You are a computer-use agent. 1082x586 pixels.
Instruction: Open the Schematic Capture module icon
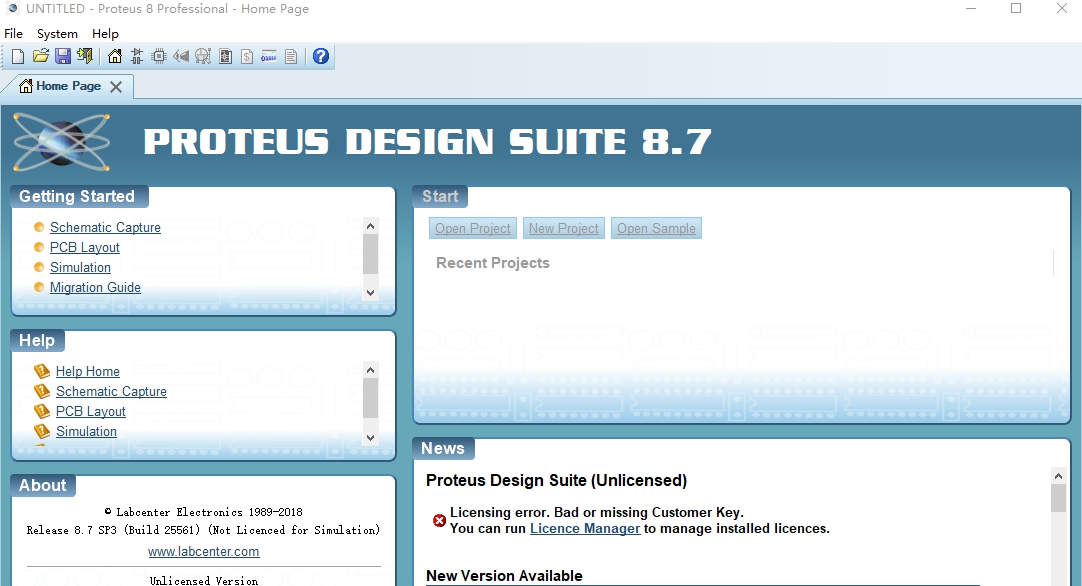pos(135,56)
